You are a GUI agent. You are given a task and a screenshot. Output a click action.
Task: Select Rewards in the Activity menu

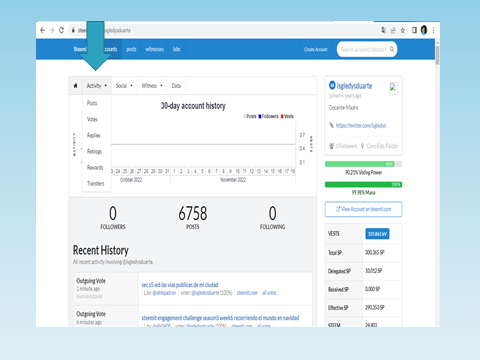point(95,167)
